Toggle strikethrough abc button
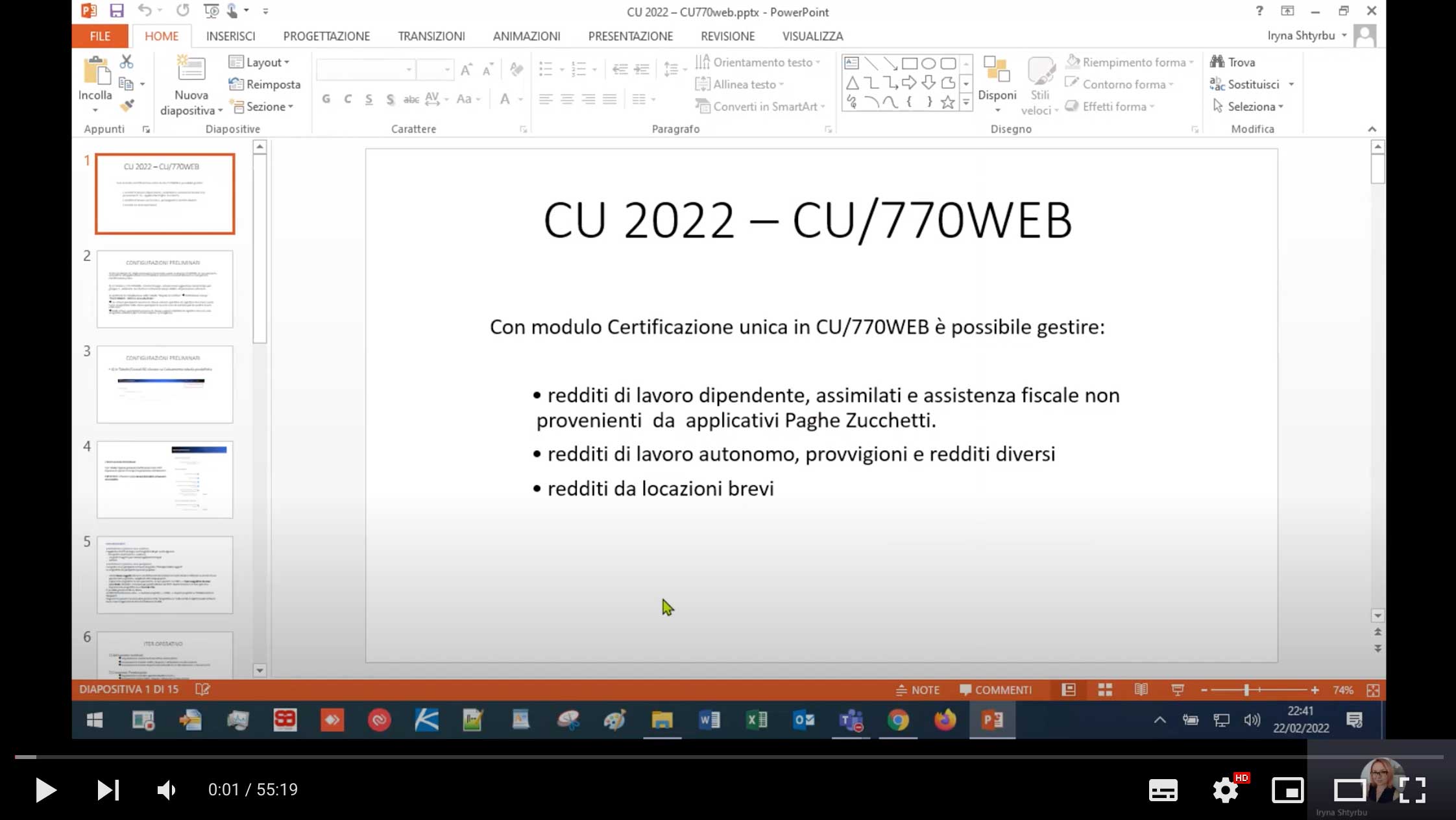The width and height of the screenshot is (1456, 820). (411, 99)
